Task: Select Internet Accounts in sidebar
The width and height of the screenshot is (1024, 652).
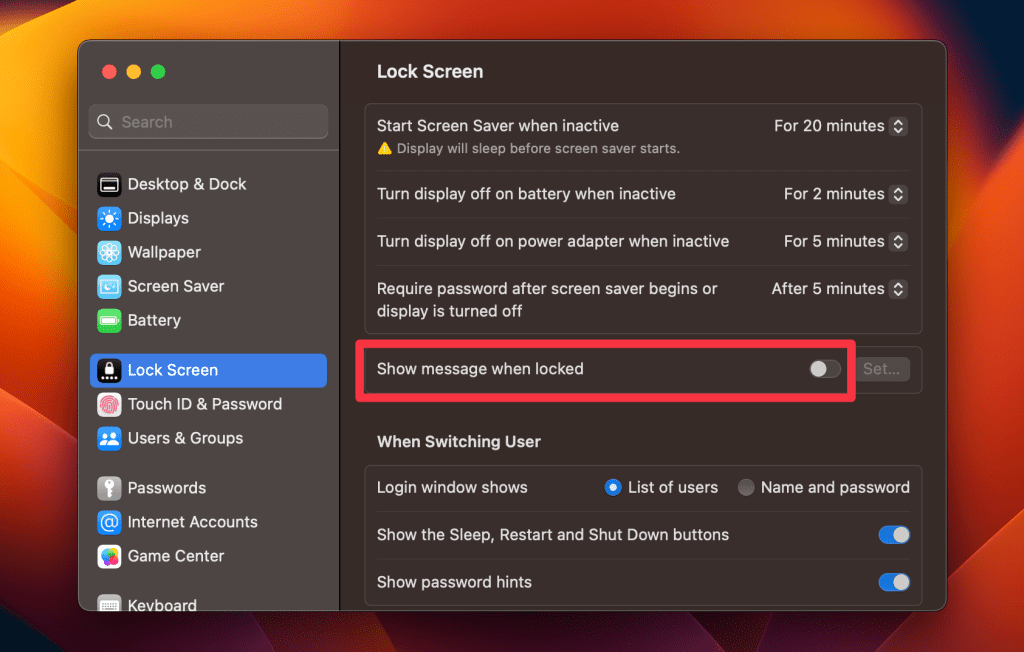Action: [x=192, y=522]
